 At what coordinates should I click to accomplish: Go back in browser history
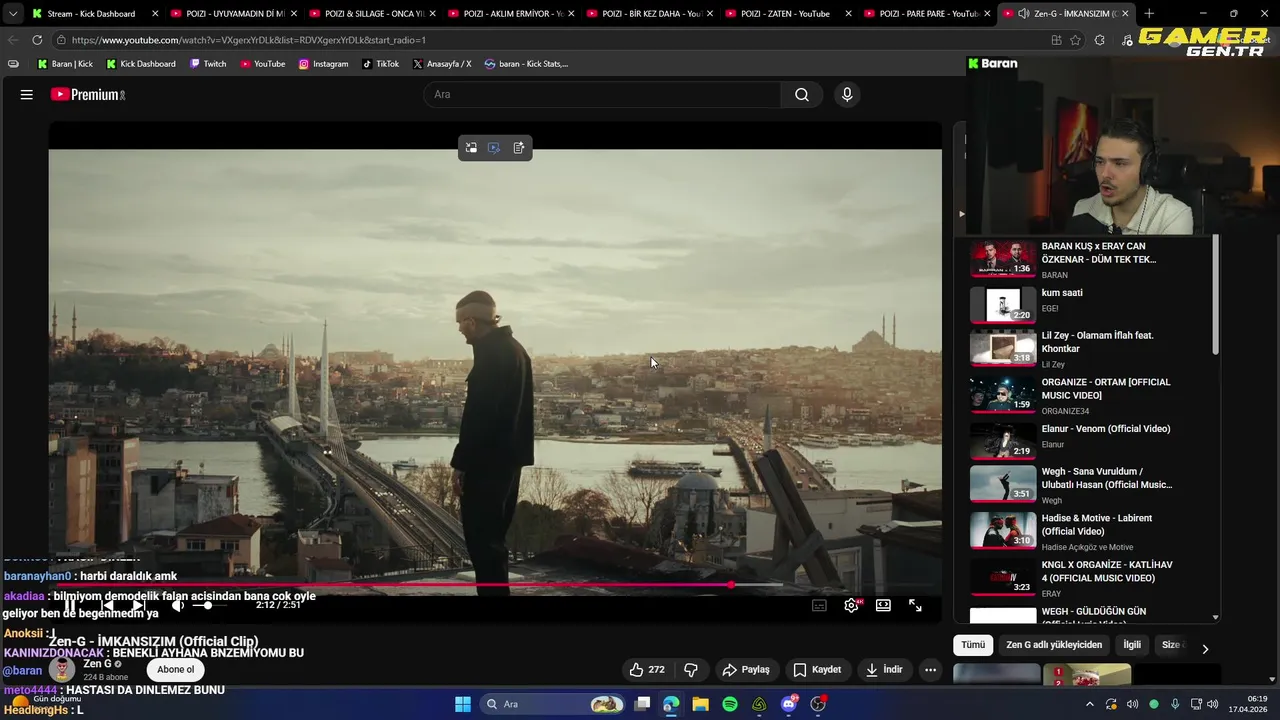(x=13, y=40)
